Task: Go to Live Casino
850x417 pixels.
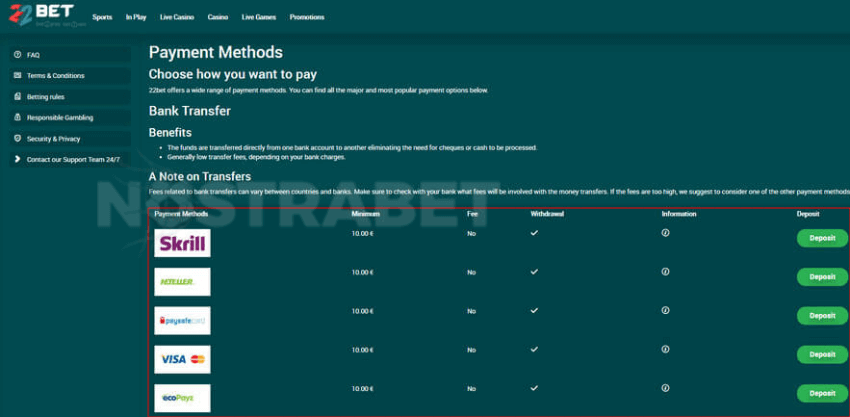Action: (177, 17)
